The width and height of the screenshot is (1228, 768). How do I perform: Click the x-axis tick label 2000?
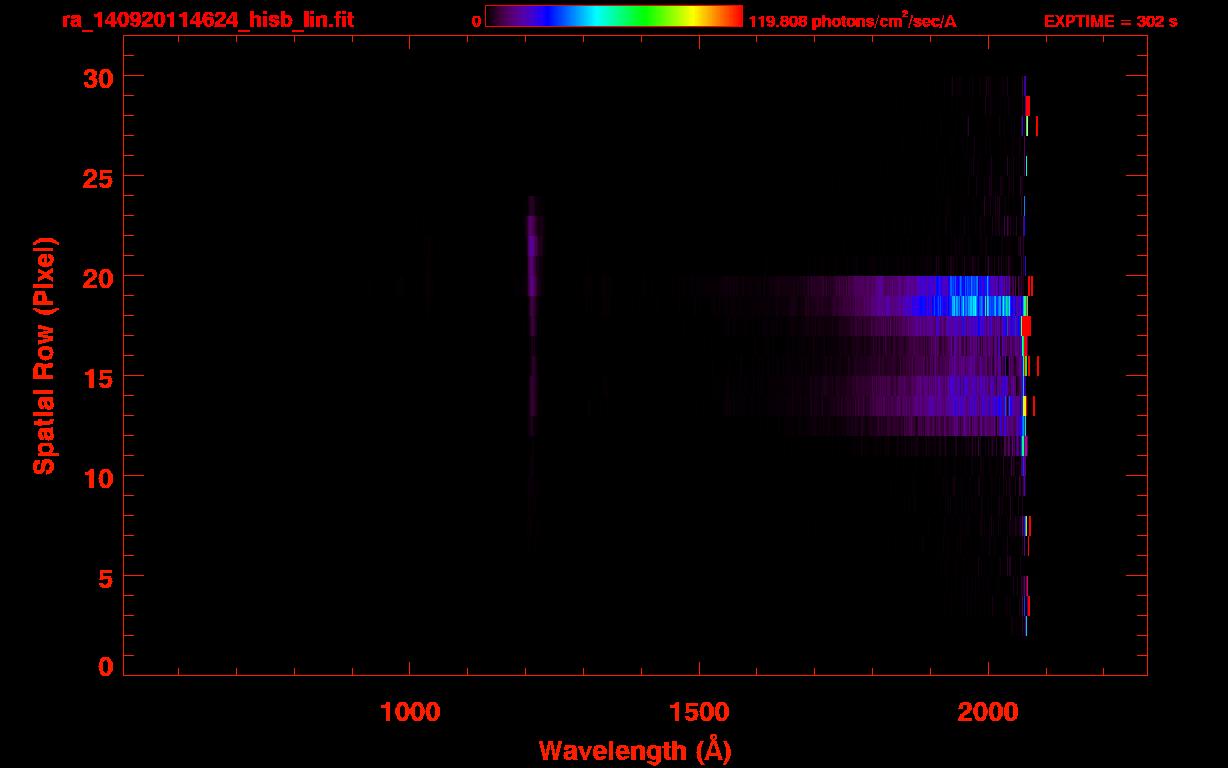(988, 711)
